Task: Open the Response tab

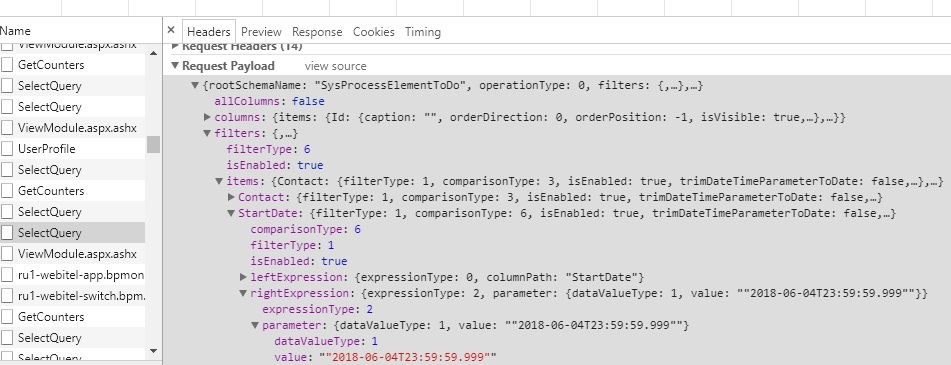Action: click(x=317, y=32)
